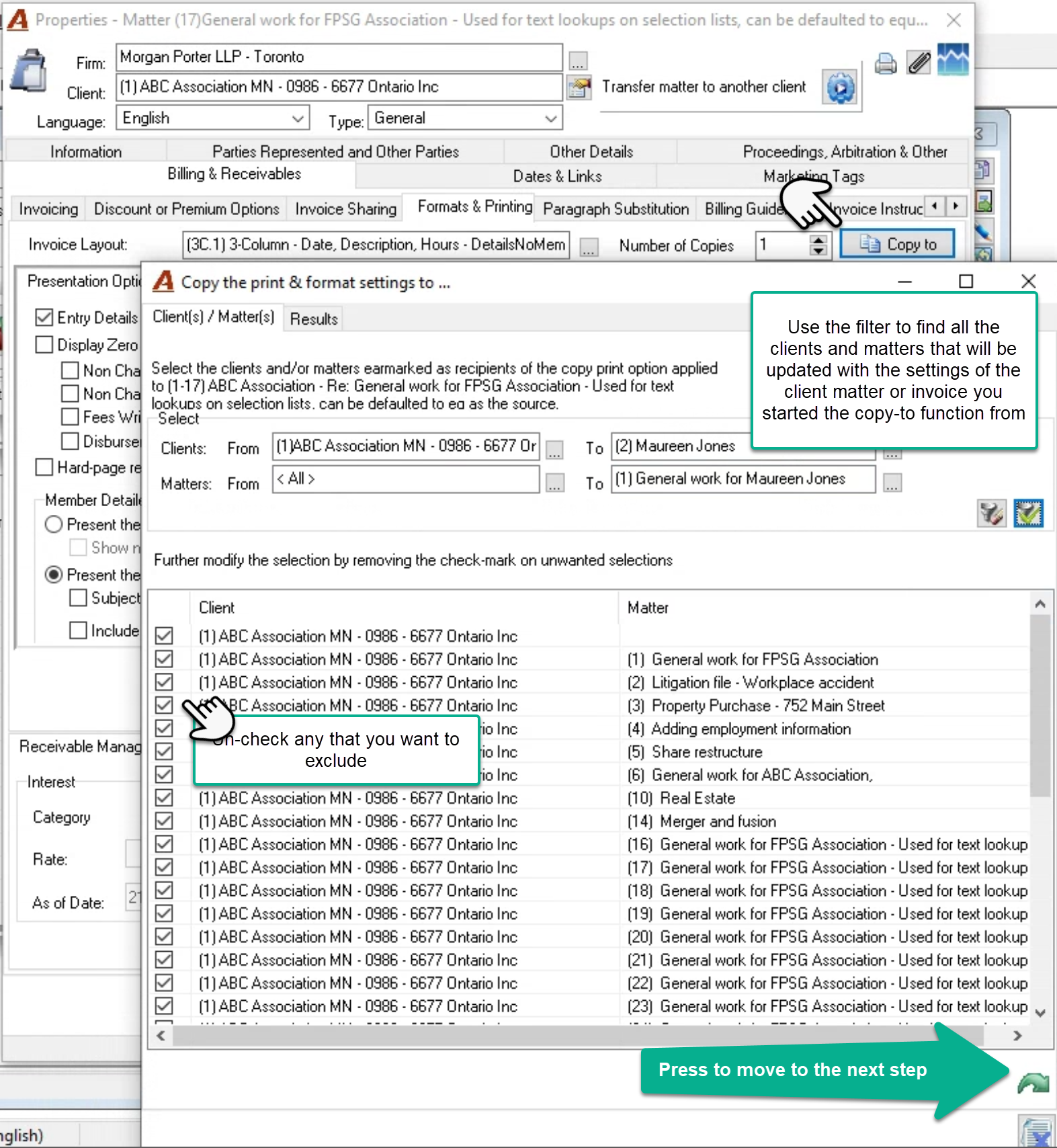Click the cancel icon at bottom right corner

(x=1038, y=1133)
